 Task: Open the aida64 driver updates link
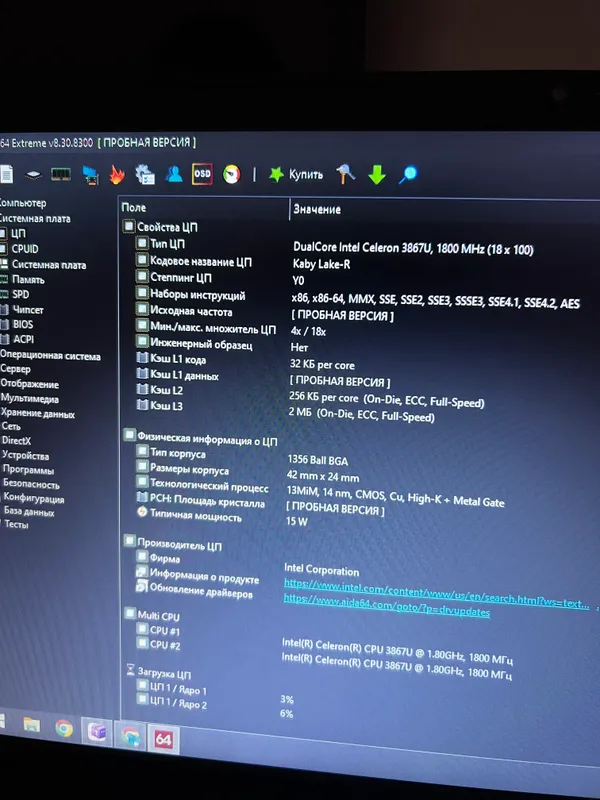(x=387, y=605)
